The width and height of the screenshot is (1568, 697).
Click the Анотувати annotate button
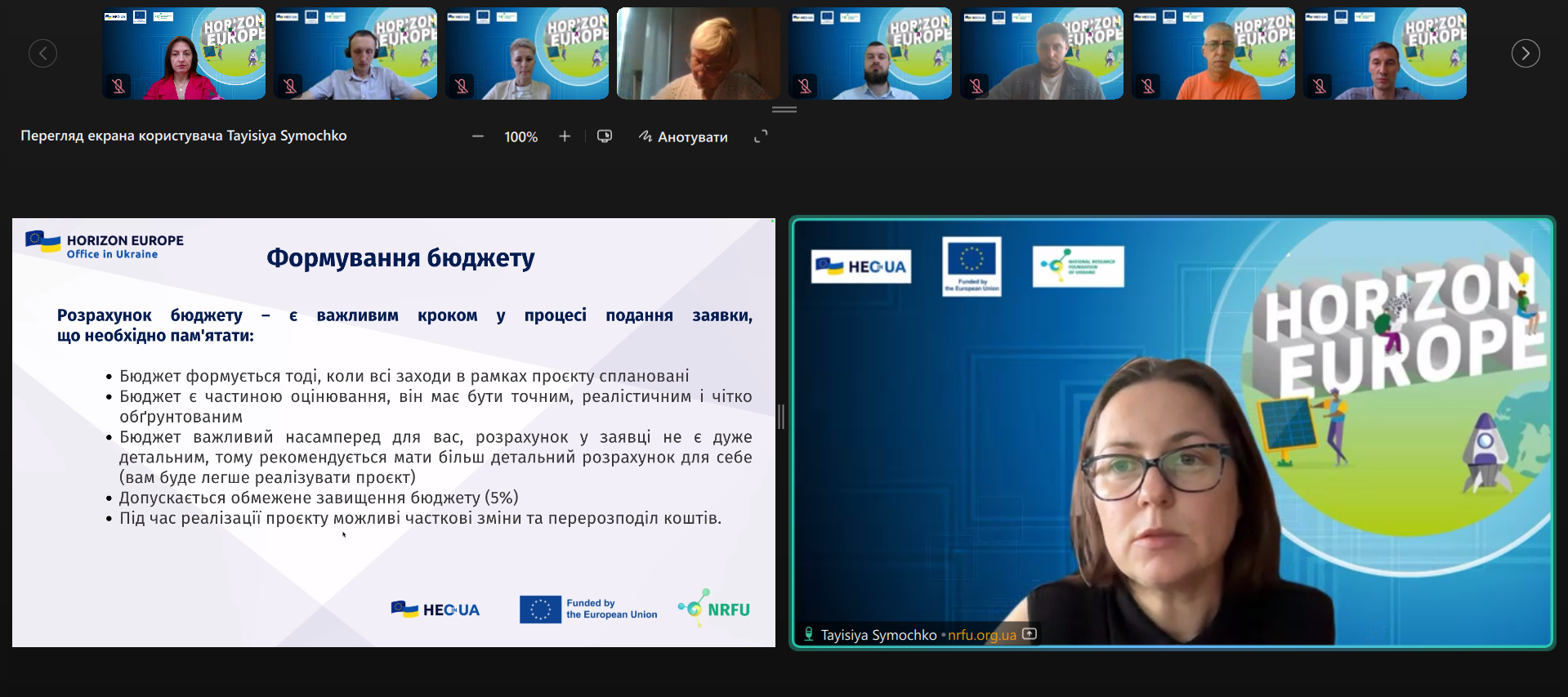click(x=683, y=136)
